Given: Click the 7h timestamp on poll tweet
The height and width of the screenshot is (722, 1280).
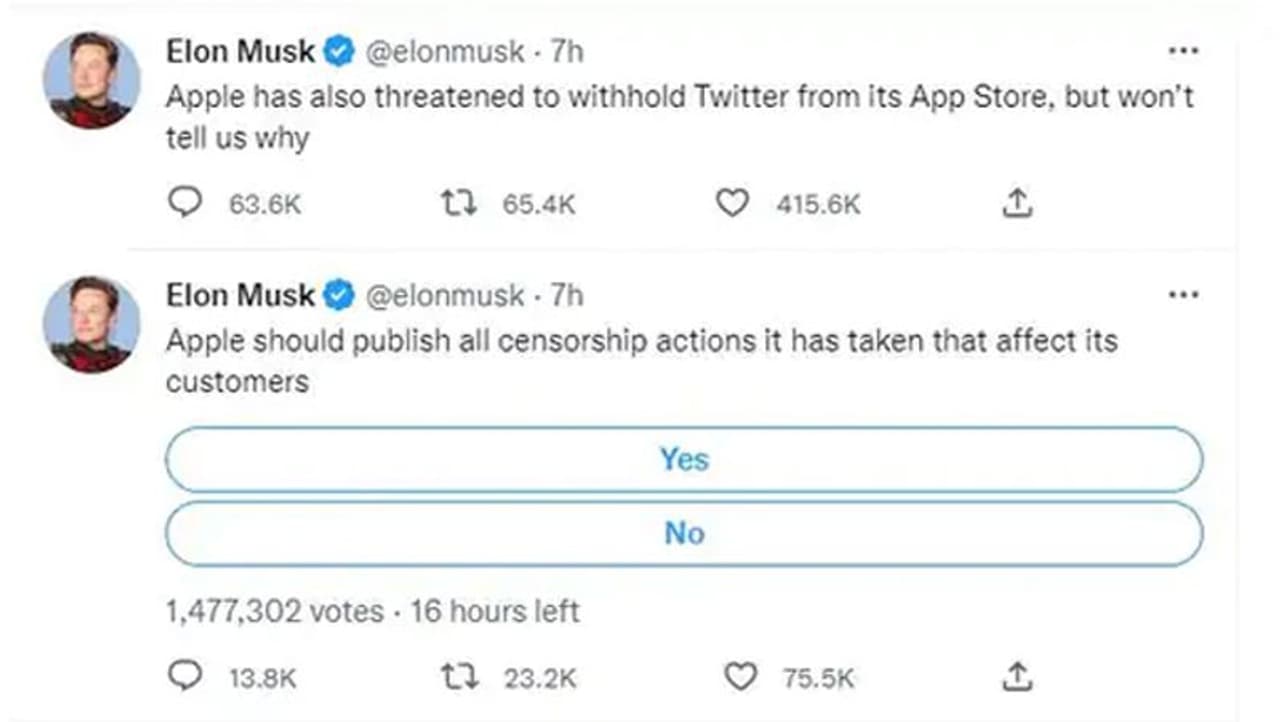Looking at the screenshot, I should [567, 296].
